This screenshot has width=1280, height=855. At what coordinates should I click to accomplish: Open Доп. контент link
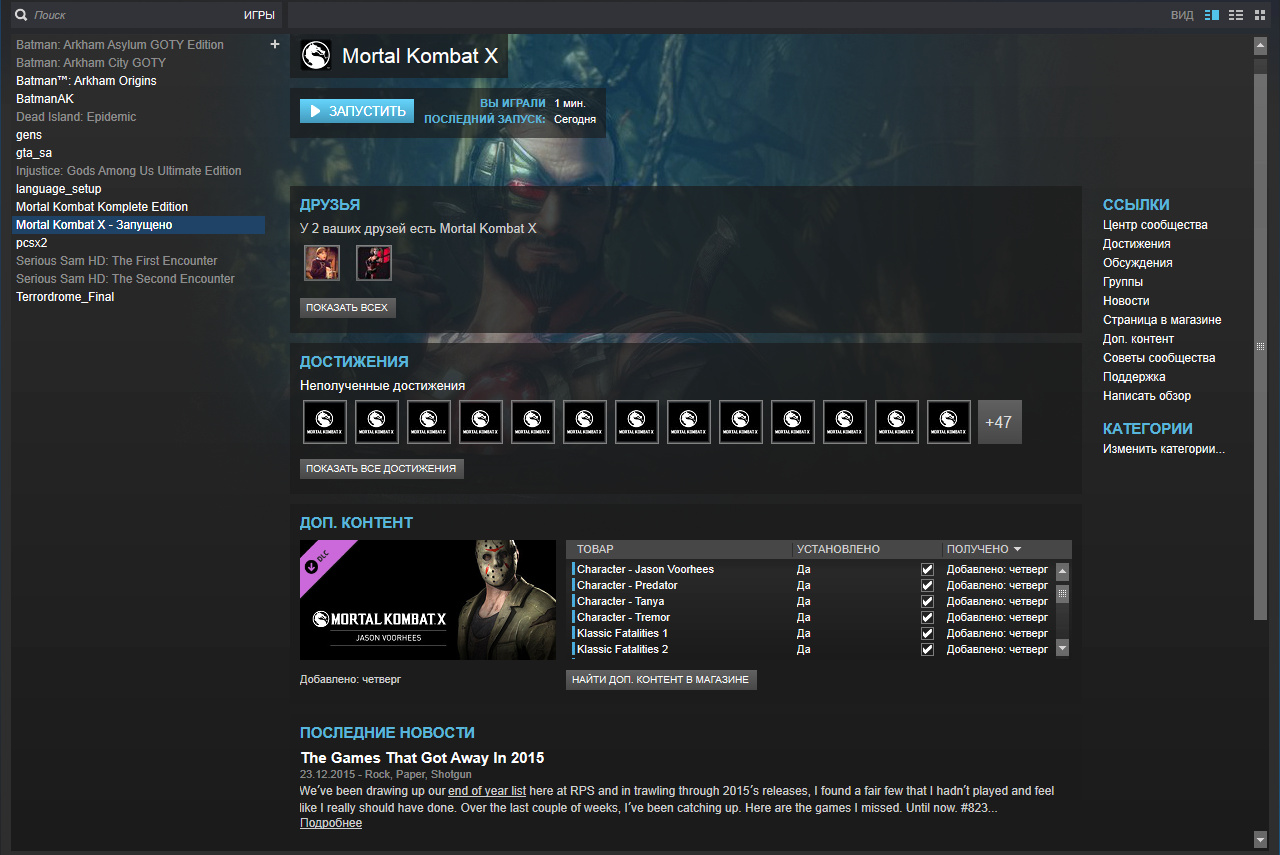click(x=1139, y=339)
